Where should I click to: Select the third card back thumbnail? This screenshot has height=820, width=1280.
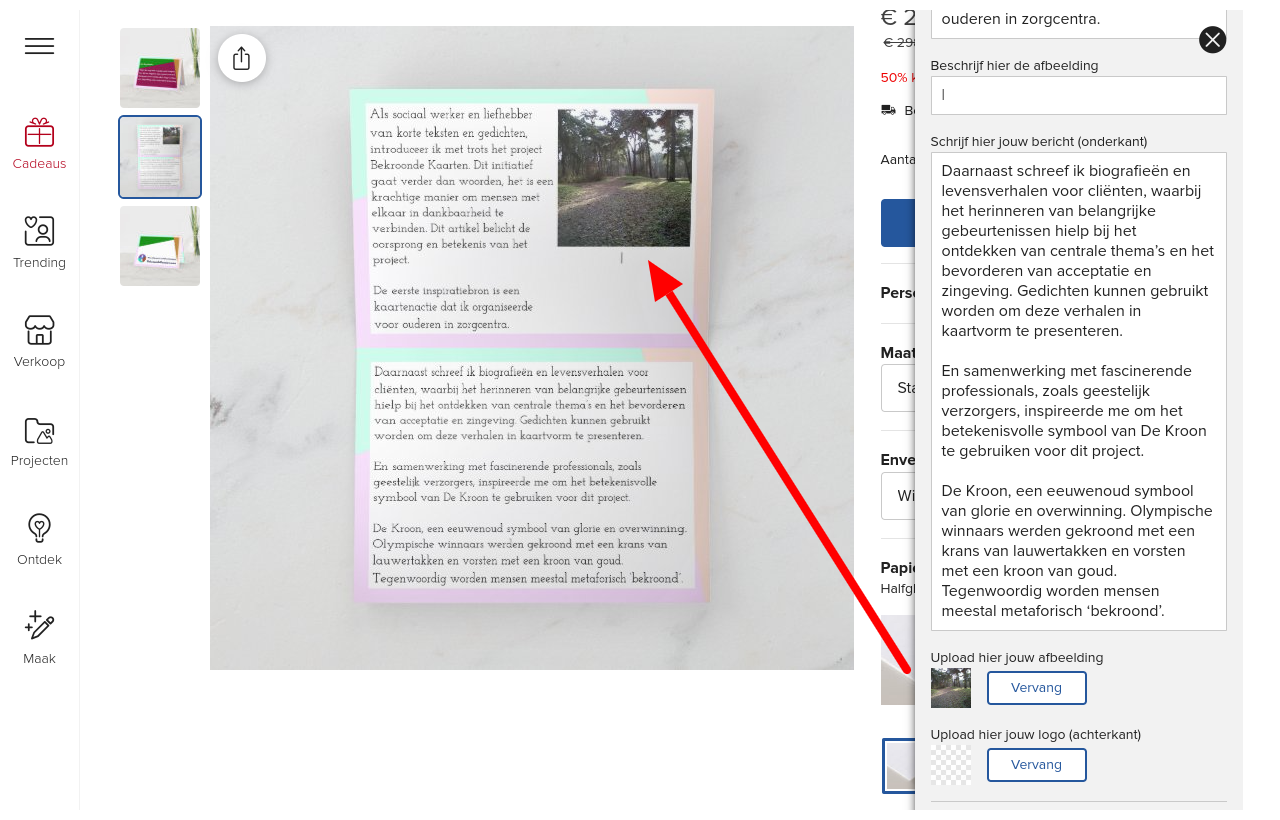160,246
